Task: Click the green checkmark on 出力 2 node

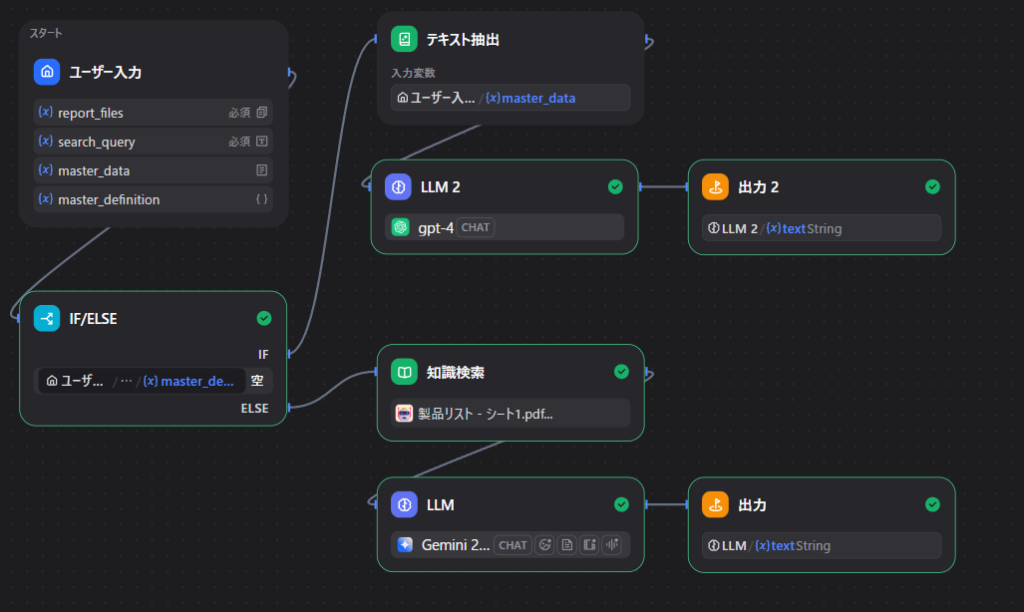Action: pos(932,187)
